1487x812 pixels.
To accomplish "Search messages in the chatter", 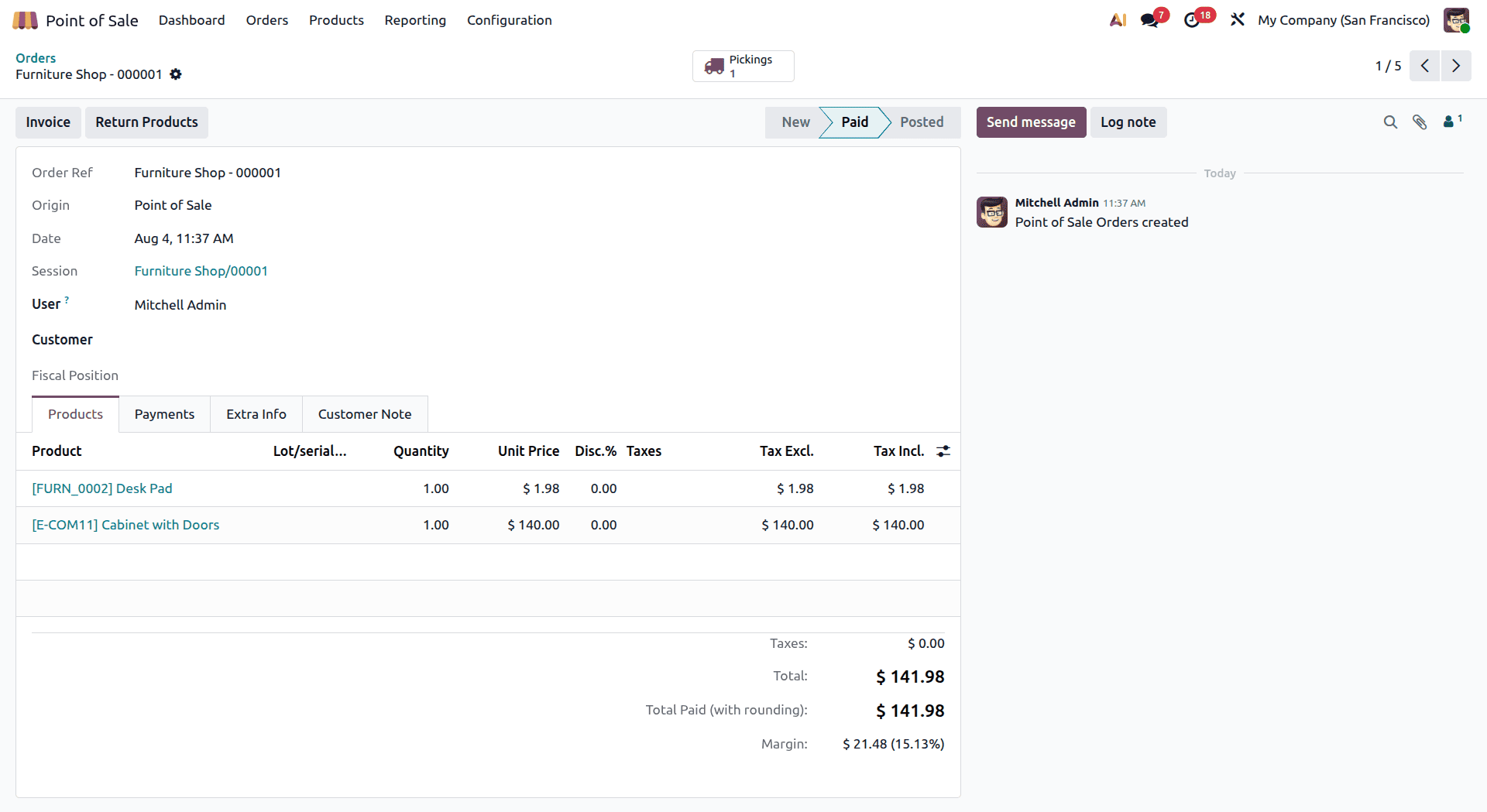I will [x=1390, y=122].
